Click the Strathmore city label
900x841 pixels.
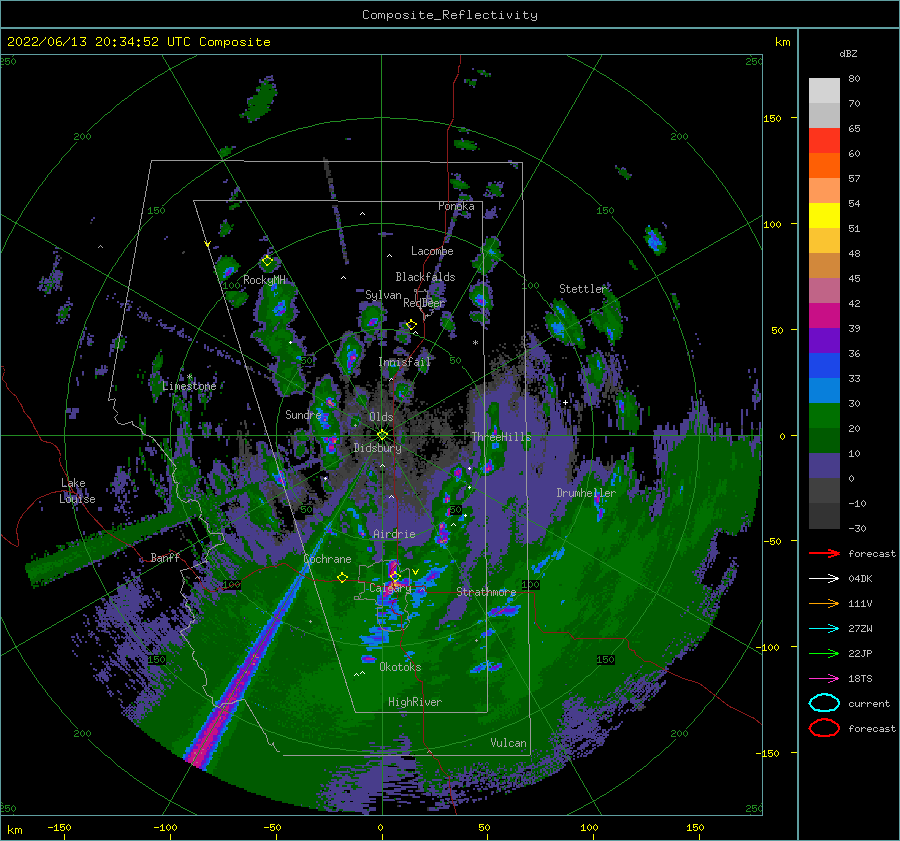click(x=486, y=591)
